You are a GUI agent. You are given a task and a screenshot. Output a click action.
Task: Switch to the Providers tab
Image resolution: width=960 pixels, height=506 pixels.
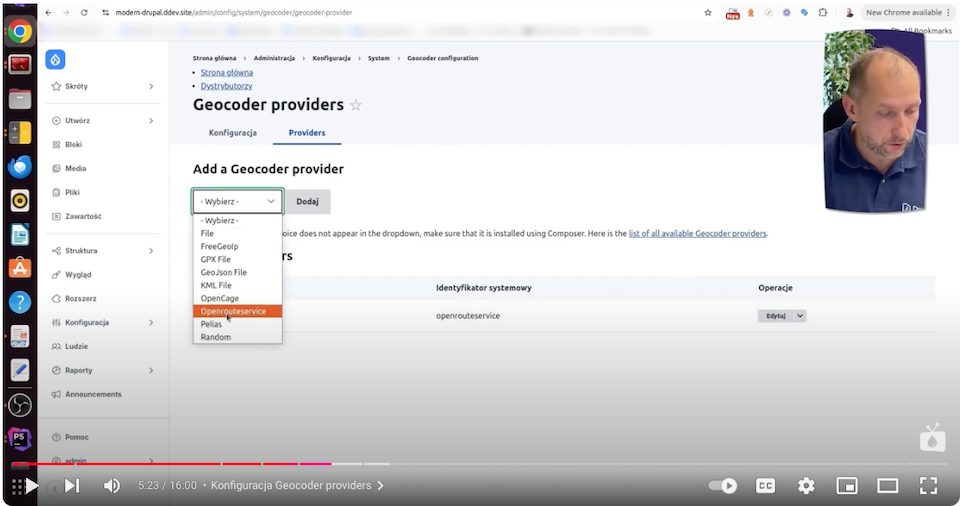[x=307, y=132]
